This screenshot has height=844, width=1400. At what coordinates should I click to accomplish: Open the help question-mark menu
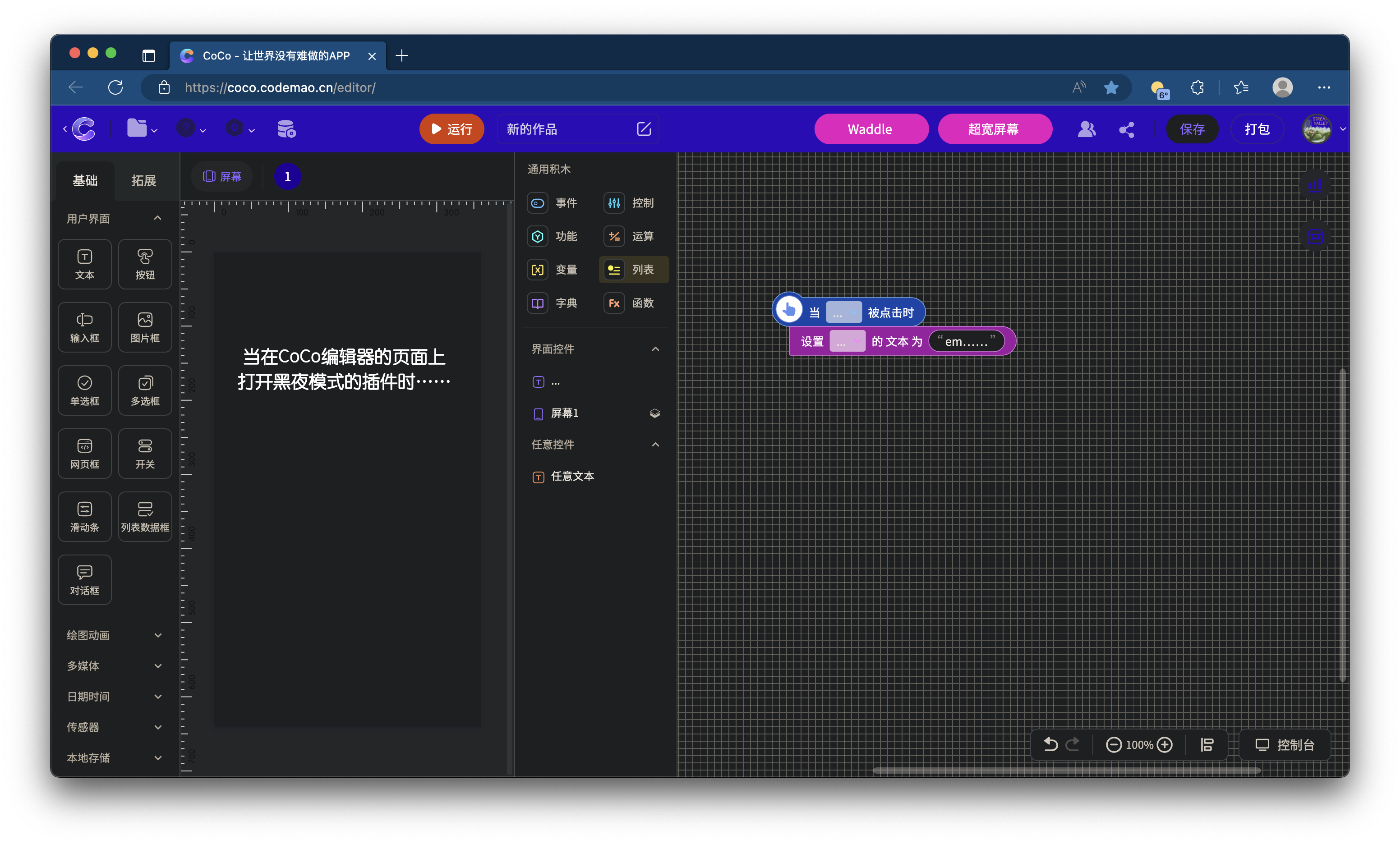191,129
